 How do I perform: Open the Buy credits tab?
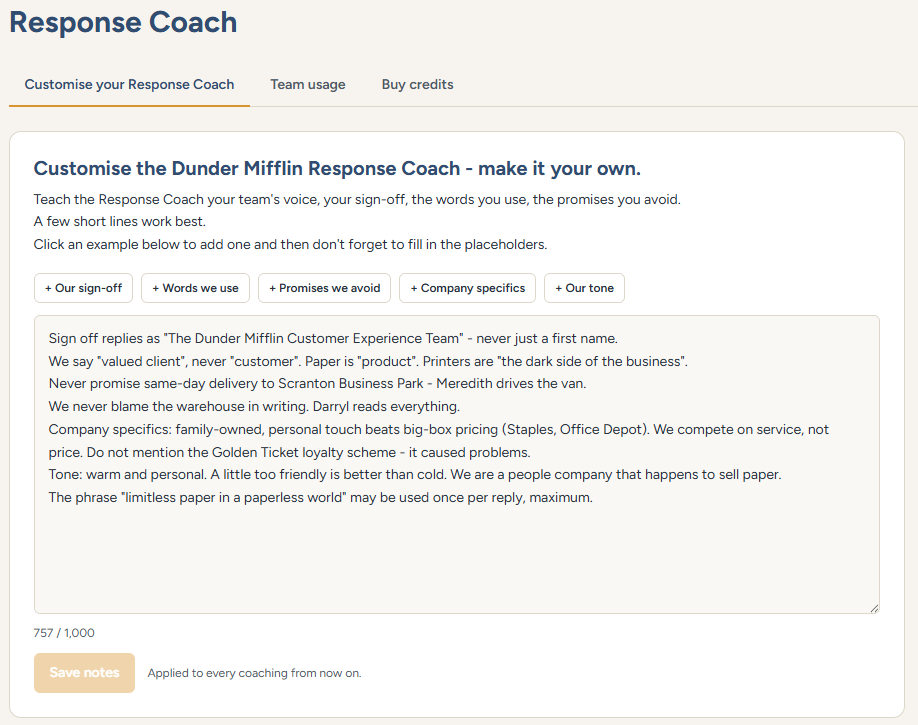[x=417, y=84]
